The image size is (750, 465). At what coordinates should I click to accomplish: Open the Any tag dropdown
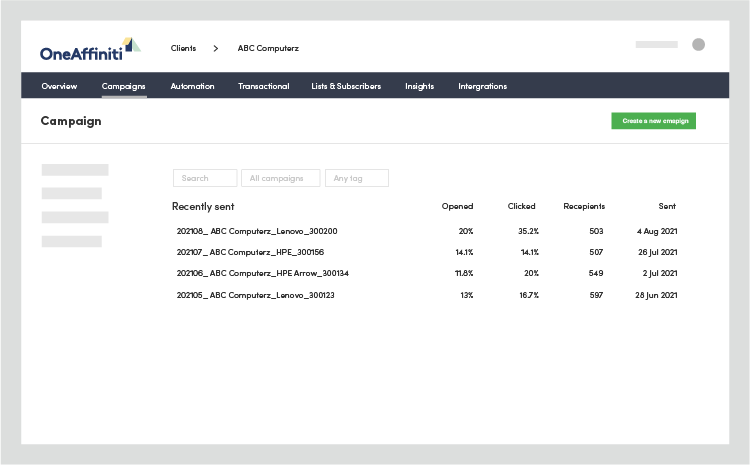[x=357, y=178]
